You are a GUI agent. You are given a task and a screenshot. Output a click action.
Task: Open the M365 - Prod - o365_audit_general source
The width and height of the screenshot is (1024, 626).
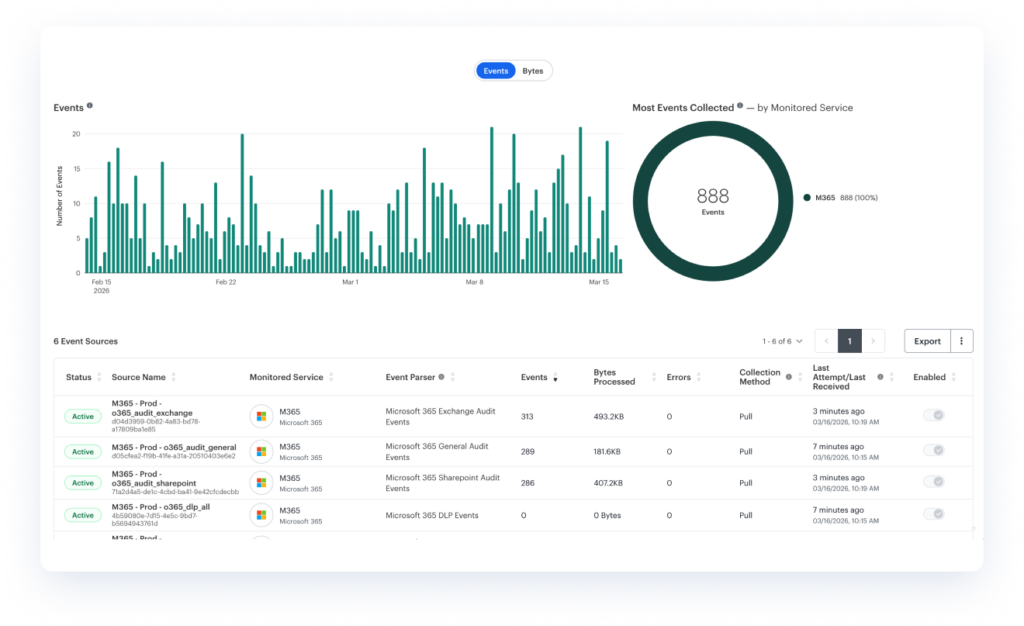[x=174, y=446]
